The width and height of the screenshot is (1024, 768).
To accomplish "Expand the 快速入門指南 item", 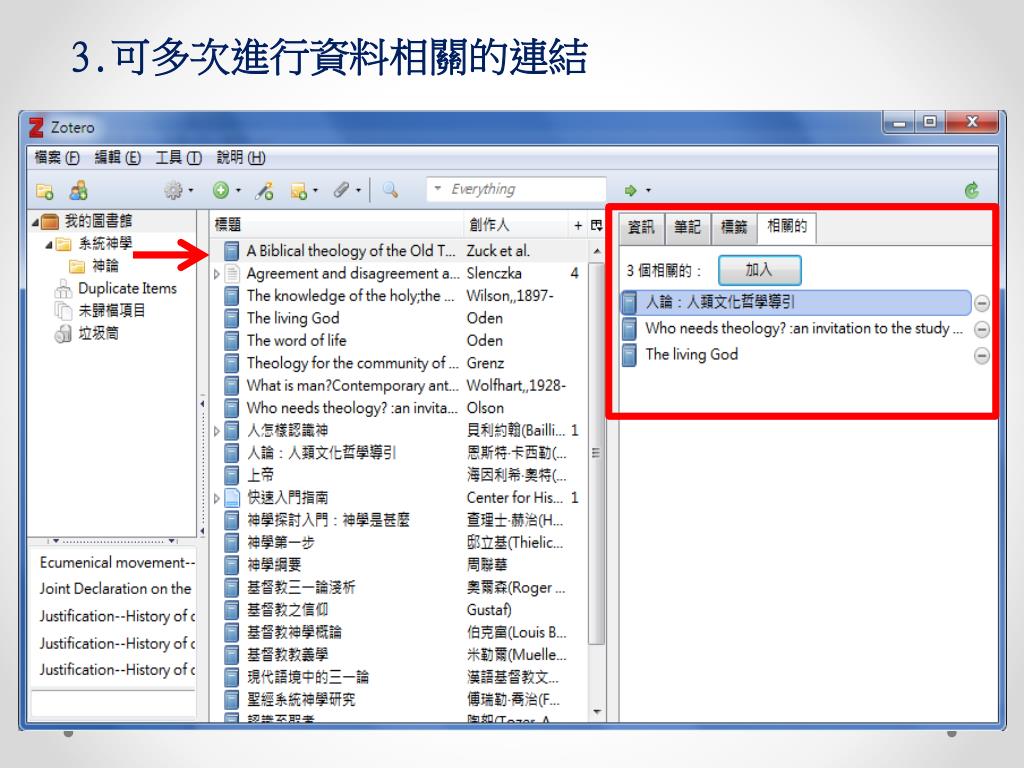I will pos(217,498).
